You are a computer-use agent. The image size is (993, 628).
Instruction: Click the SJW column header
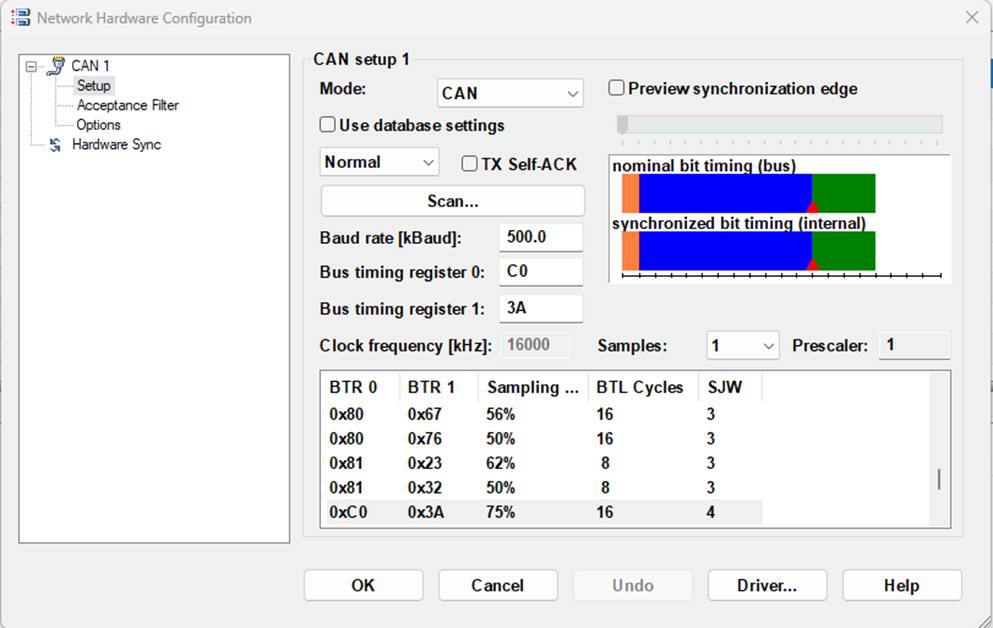point(730,387)
